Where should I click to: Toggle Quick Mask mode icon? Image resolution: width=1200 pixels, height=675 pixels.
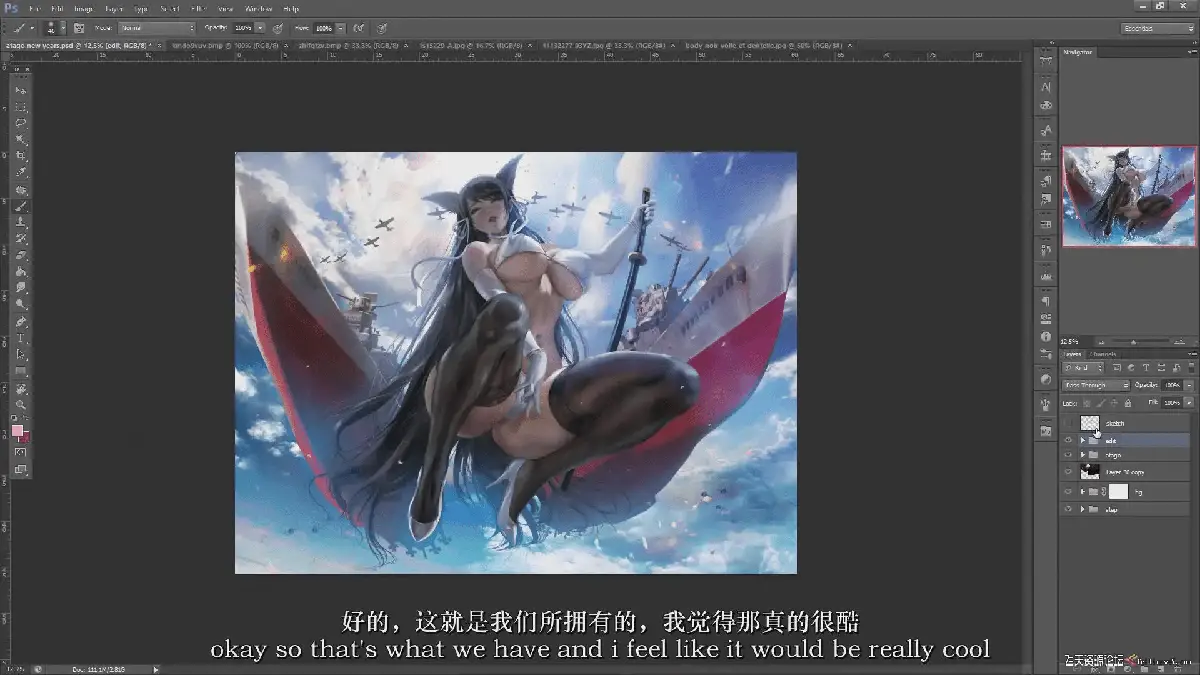21,452
